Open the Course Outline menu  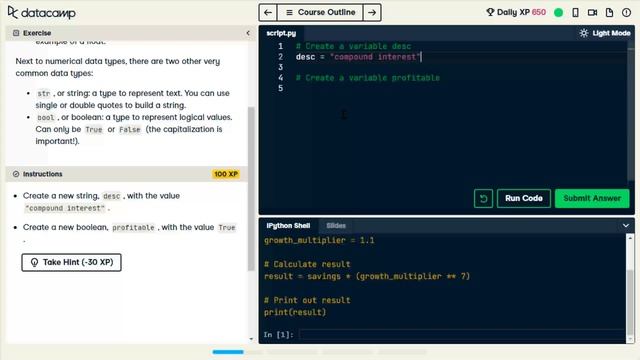pyautogui.click(x=320, y=12)
